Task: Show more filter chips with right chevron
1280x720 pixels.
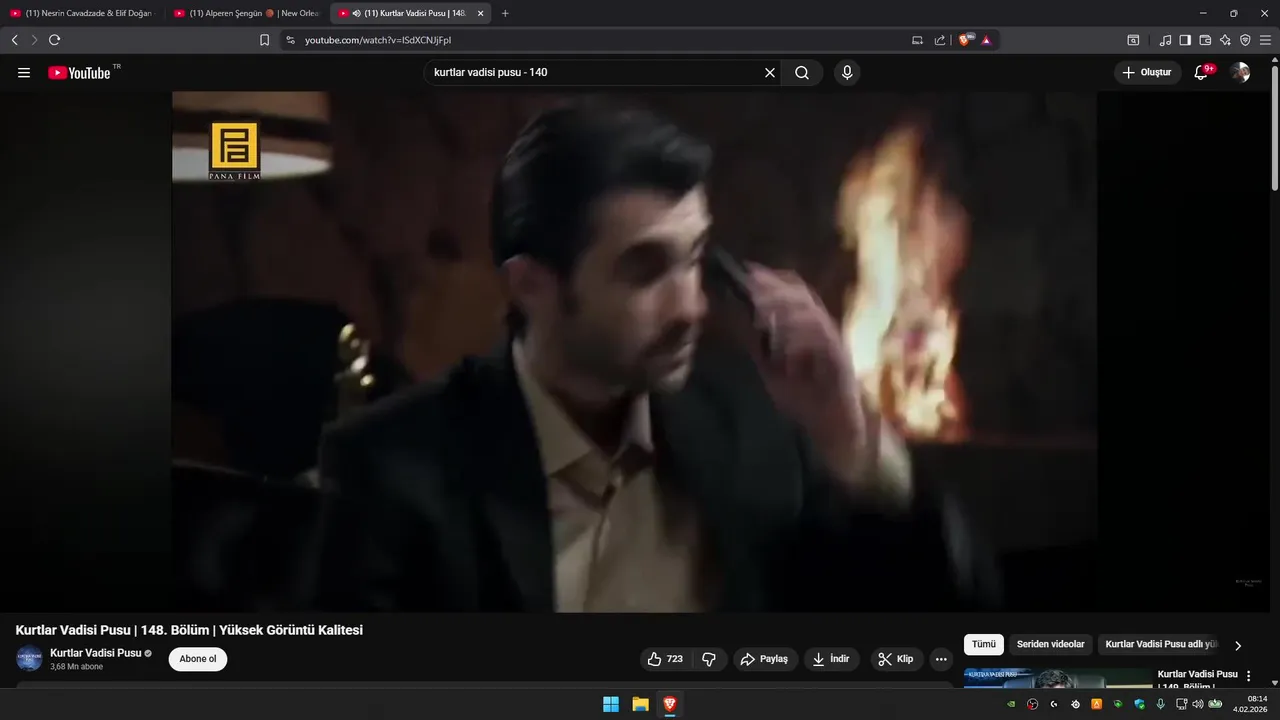Action: pyautogui.click(x=1238, y=646)
